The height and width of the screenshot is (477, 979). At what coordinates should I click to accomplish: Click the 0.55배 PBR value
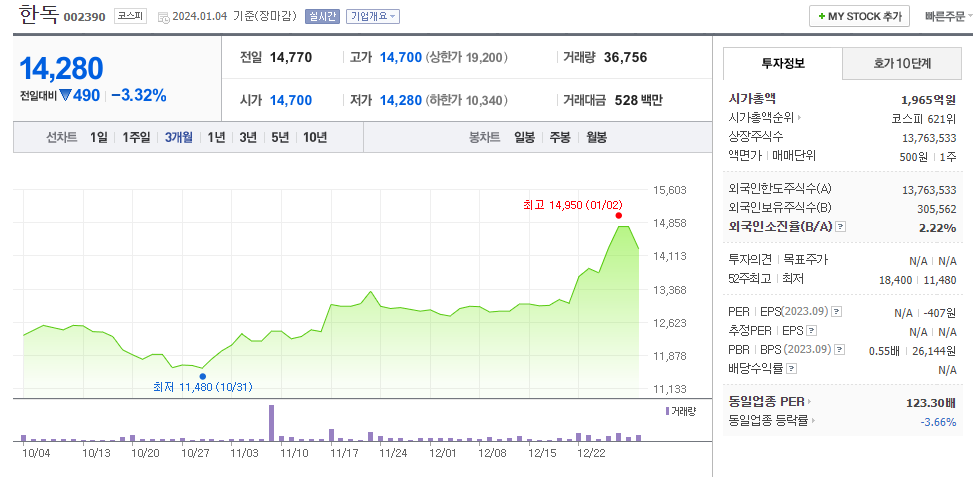click(884, 350)
